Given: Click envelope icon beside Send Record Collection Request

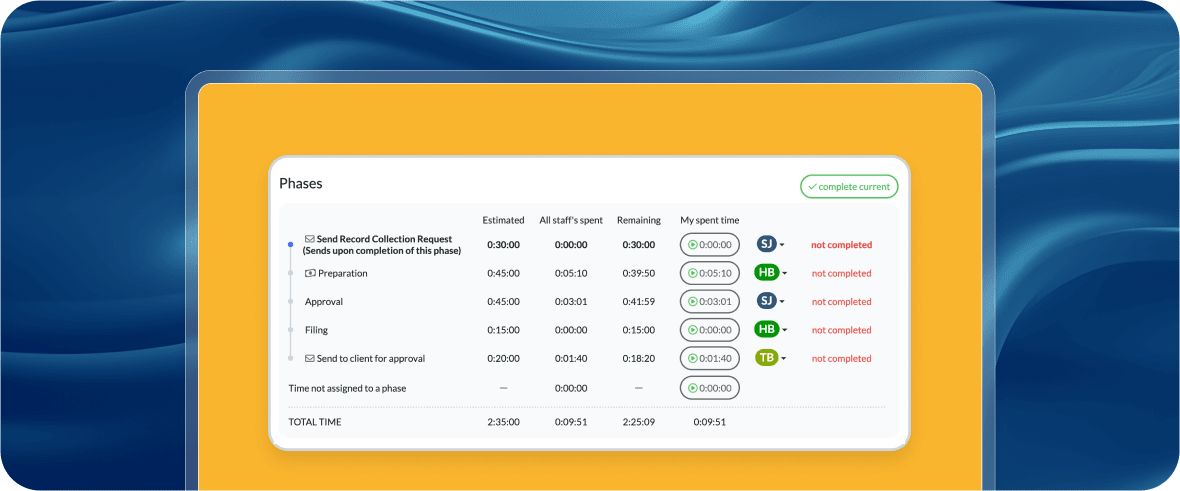Looking at the screenshot, I should (x=310, y=239).
